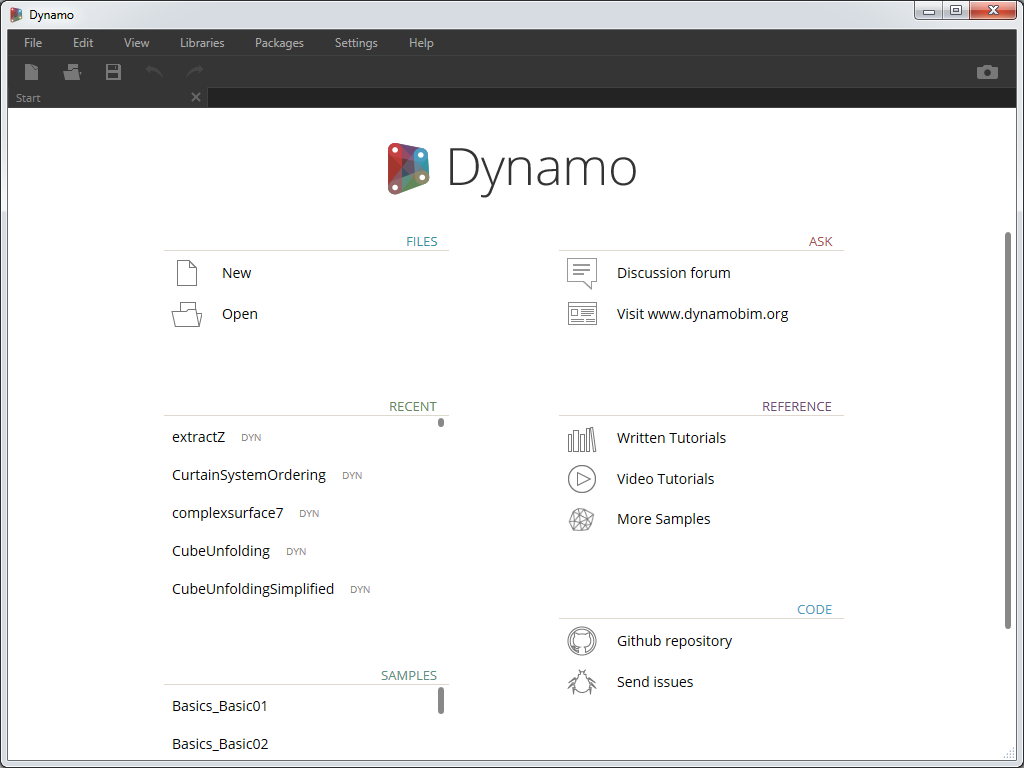Click the webpage icon for dynamobim.org
Viewport: 1024px width, 768px height.
582,313
